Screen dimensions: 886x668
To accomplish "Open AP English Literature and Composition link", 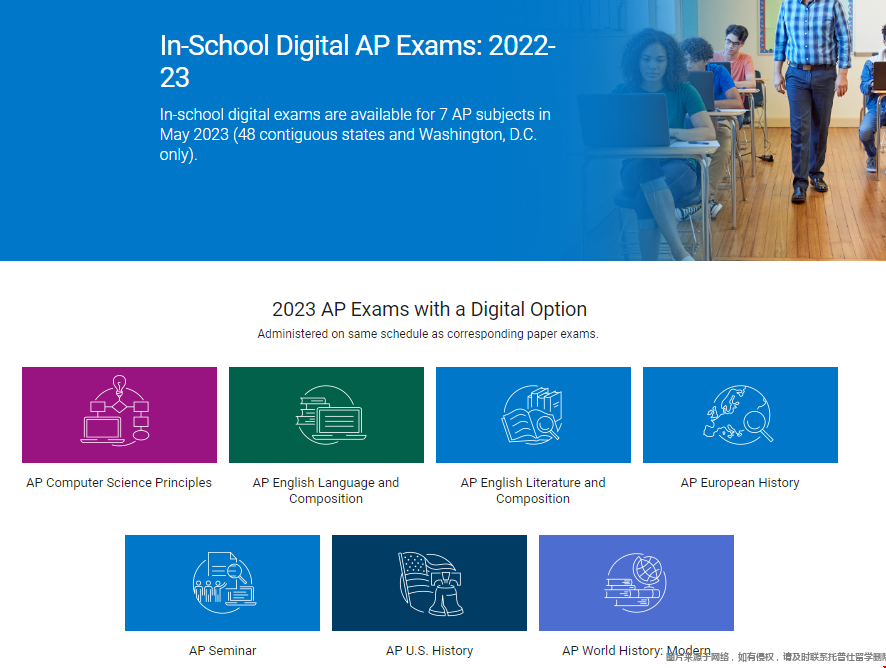I will 533,490.
